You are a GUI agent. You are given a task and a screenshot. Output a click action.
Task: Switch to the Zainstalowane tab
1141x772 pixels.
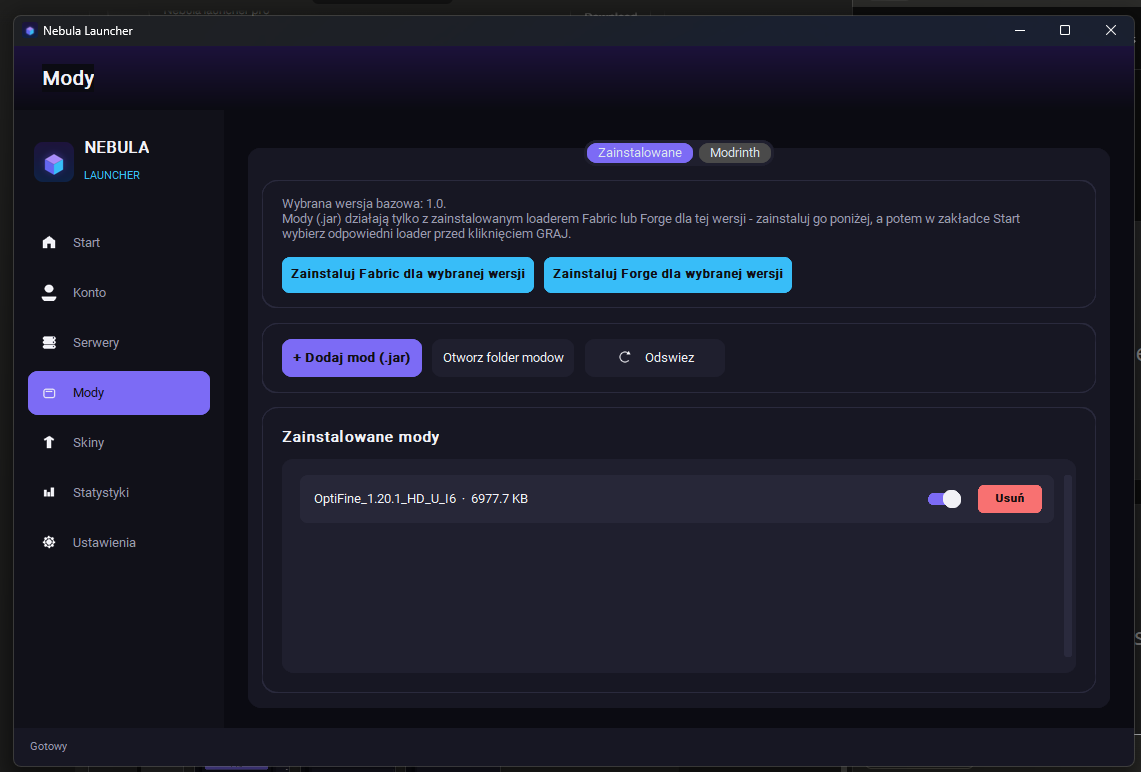pos(640,153)
